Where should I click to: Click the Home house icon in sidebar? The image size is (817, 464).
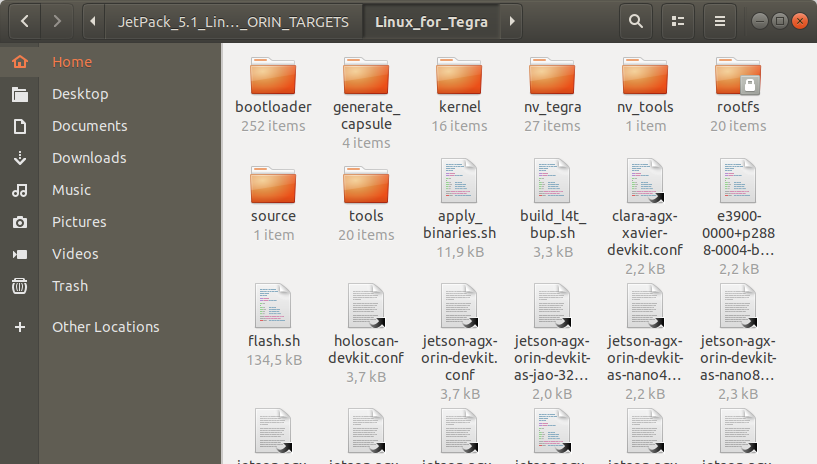[x=20, y=62]
